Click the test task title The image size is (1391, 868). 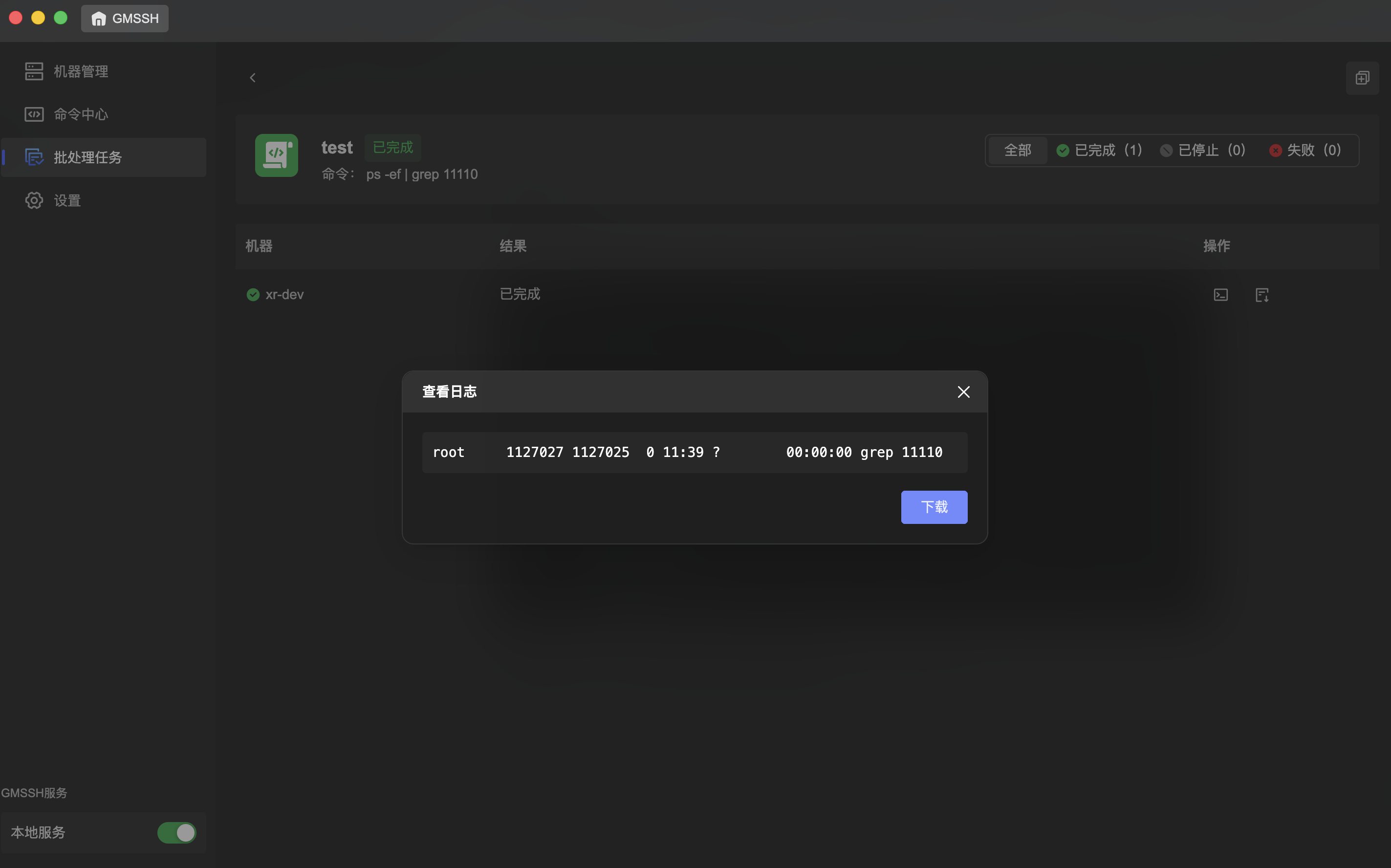coord(337,148)
